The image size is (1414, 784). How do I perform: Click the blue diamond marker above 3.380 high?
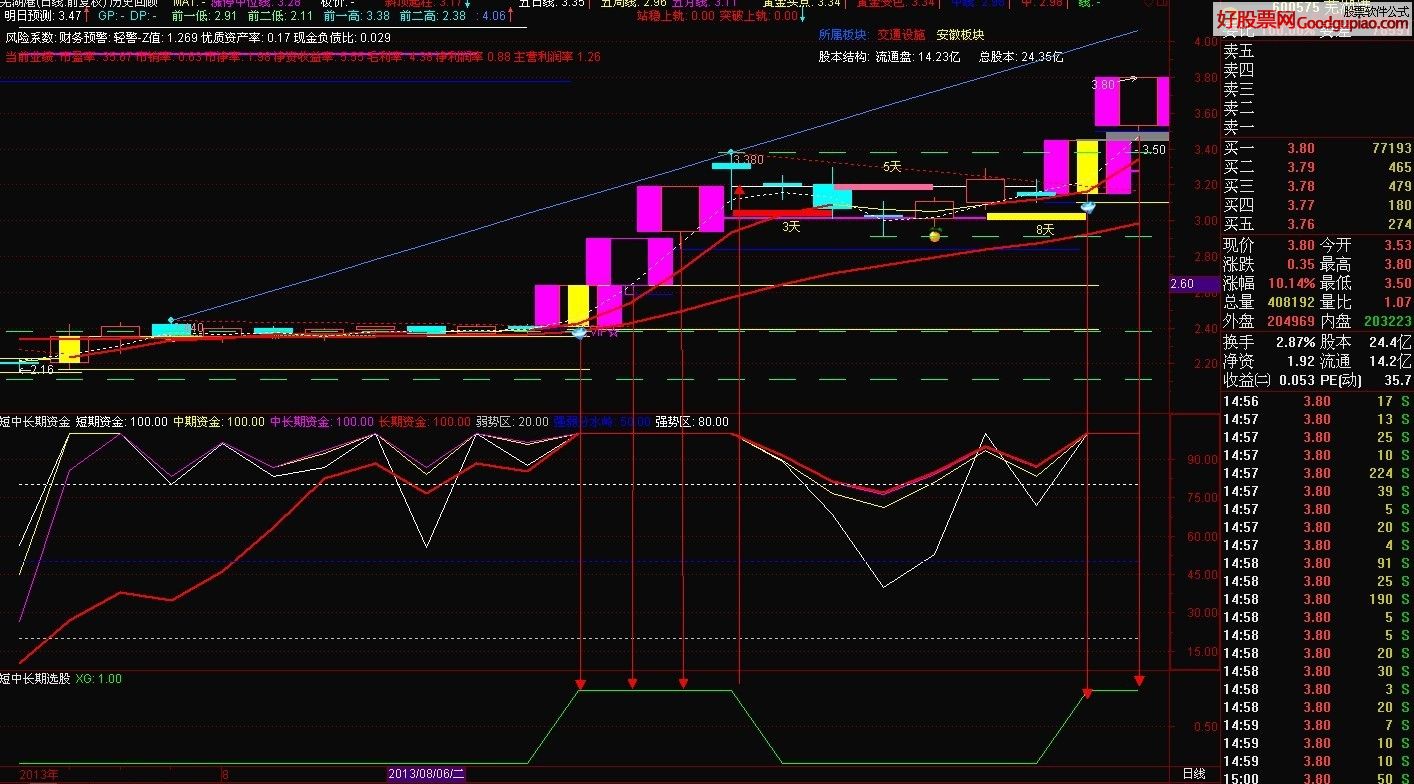(732, 150)
